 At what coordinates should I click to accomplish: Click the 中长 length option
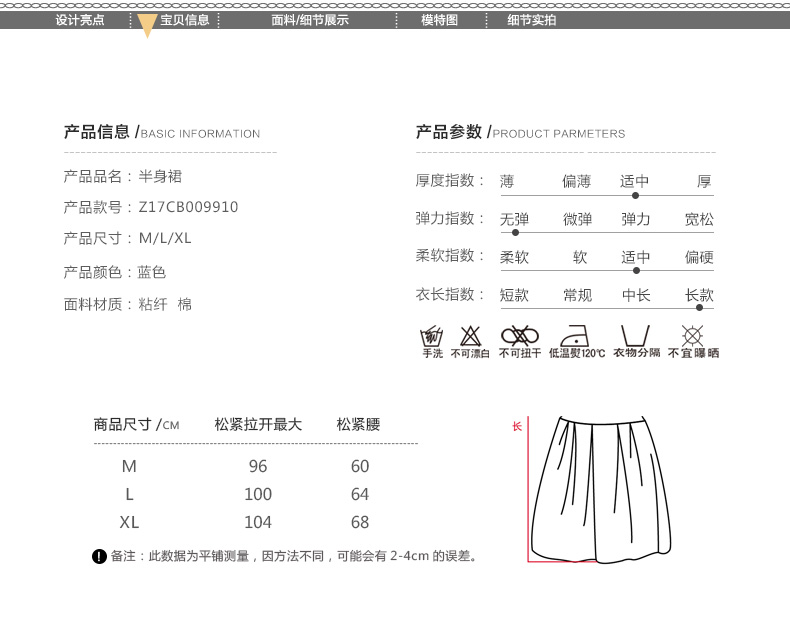pyautogui.click(x=636, y=295)
